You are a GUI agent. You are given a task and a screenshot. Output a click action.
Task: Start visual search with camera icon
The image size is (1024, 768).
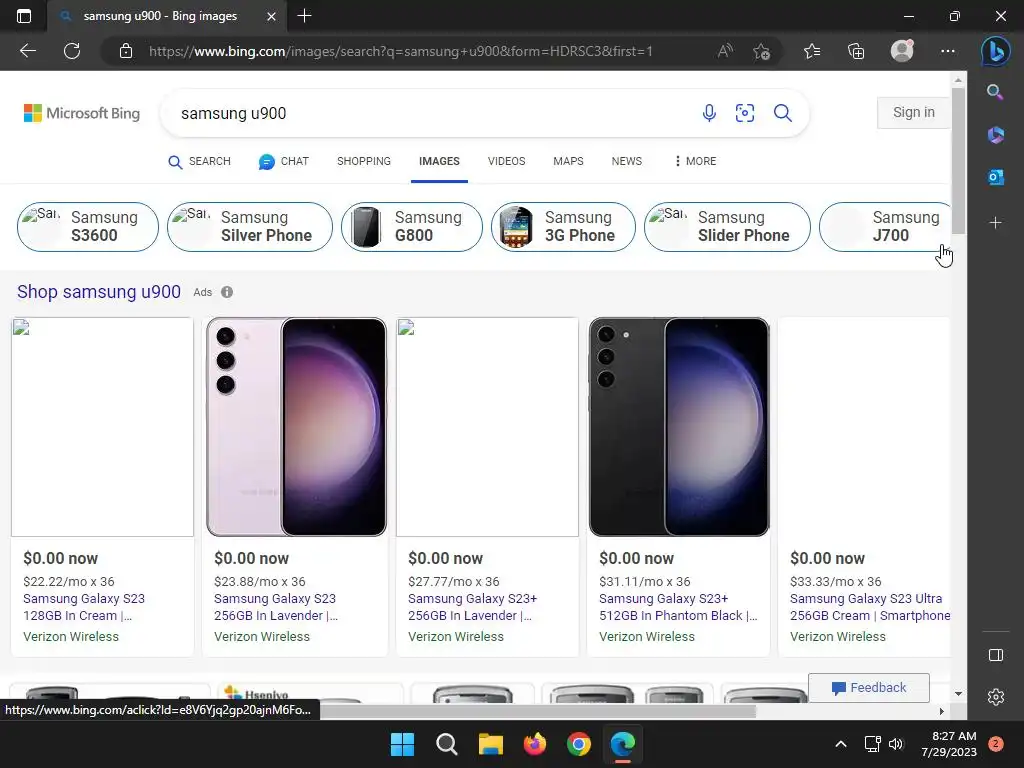point(744,113)
